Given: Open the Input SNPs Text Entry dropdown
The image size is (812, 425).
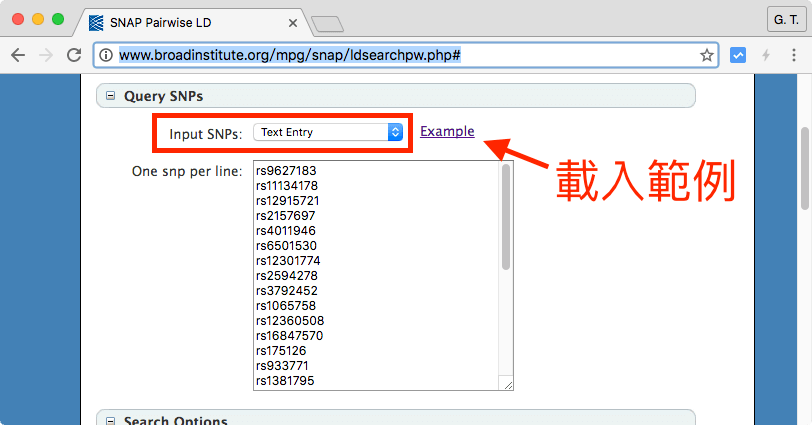Looking at the screenshot, I should pos(328,132).
